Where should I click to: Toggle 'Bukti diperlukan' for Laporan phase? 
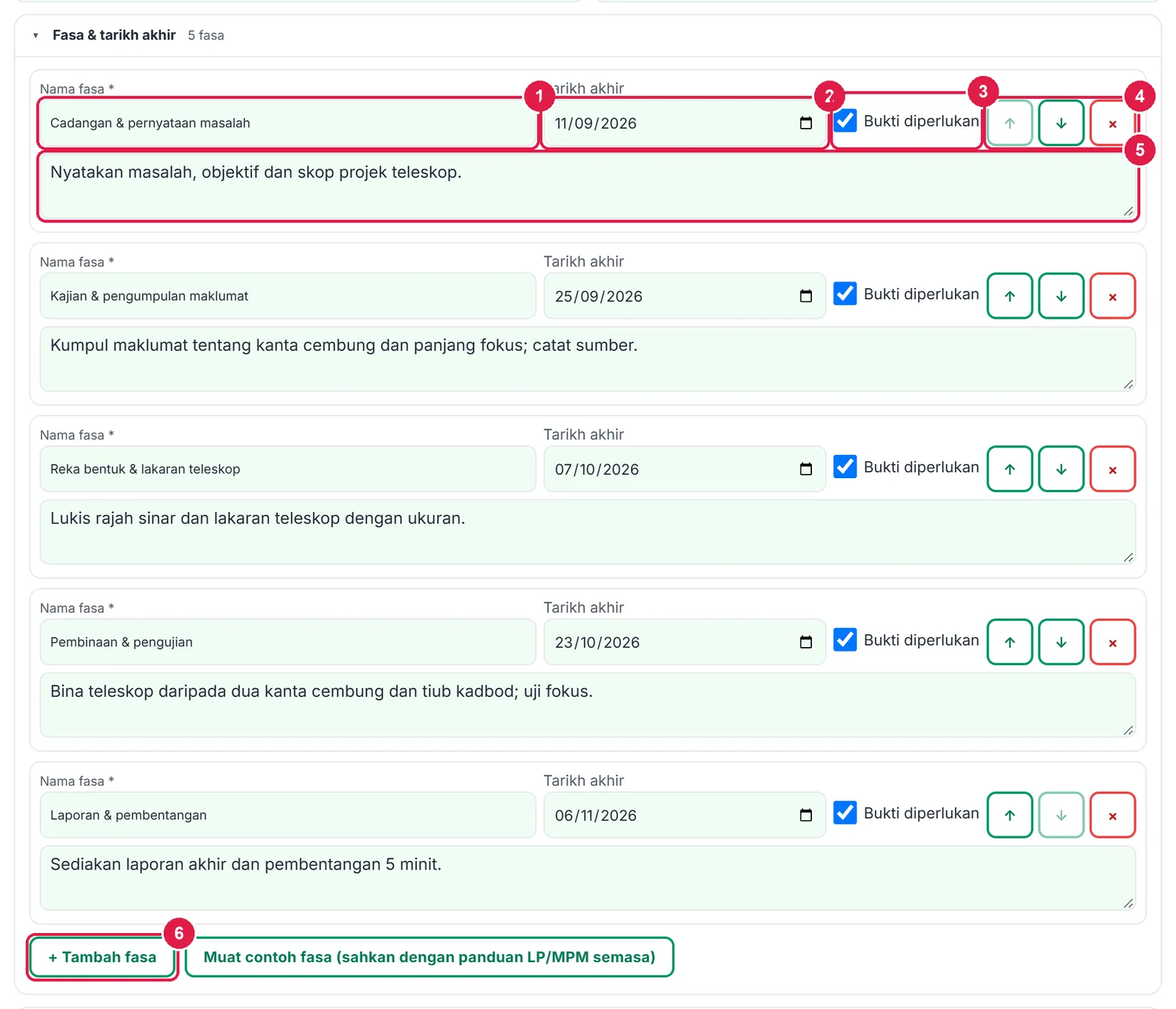[x=845, y=813]
